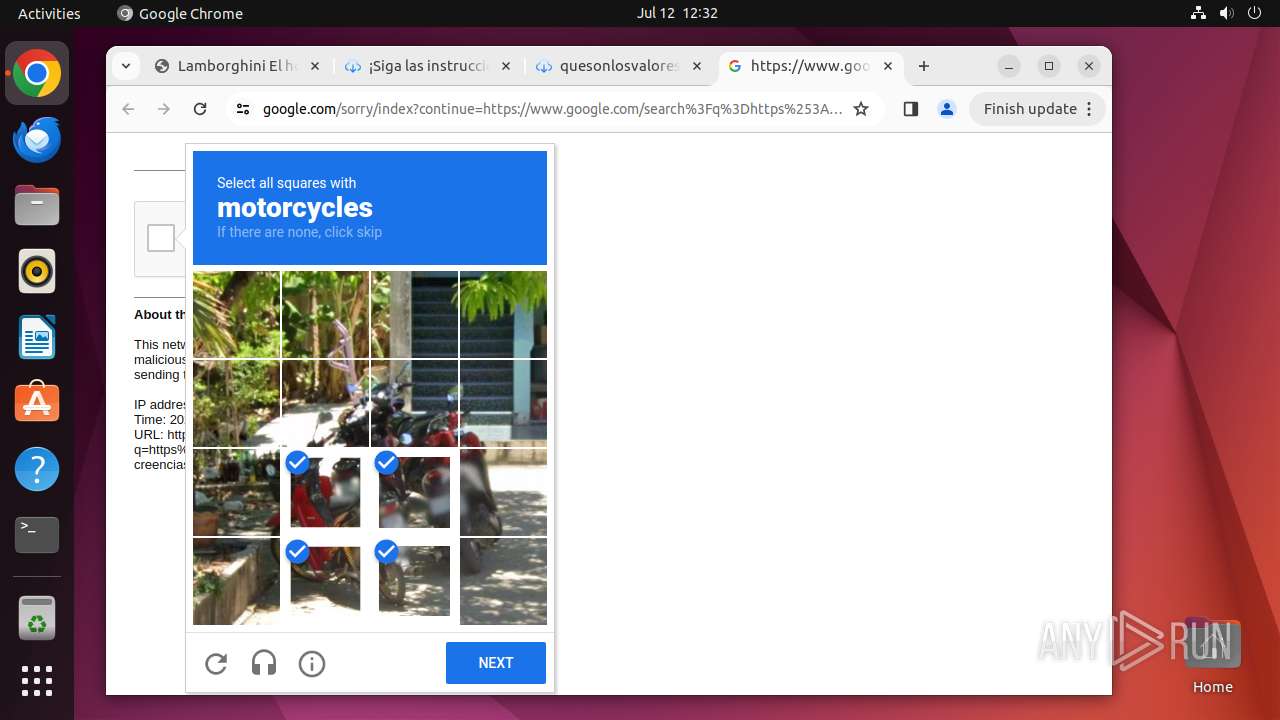1280x720 pixels.
Task: Launch Thunderbird Mail from the dock
Action: (x=37, y=140)
